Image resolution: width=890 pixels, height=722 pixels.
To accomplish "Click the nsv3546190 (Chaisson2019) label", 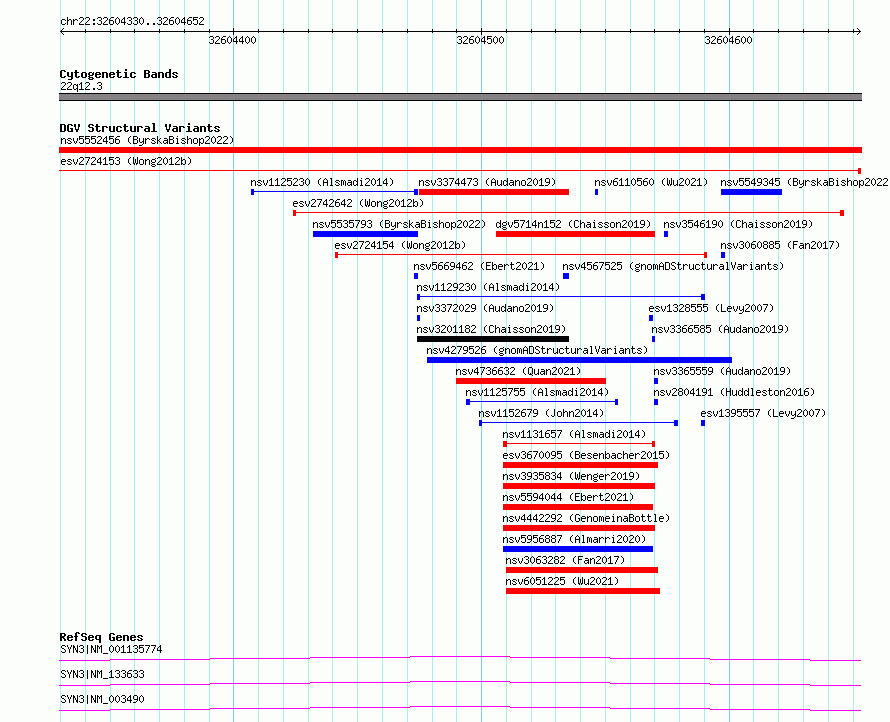I will (x=738, y=224).
